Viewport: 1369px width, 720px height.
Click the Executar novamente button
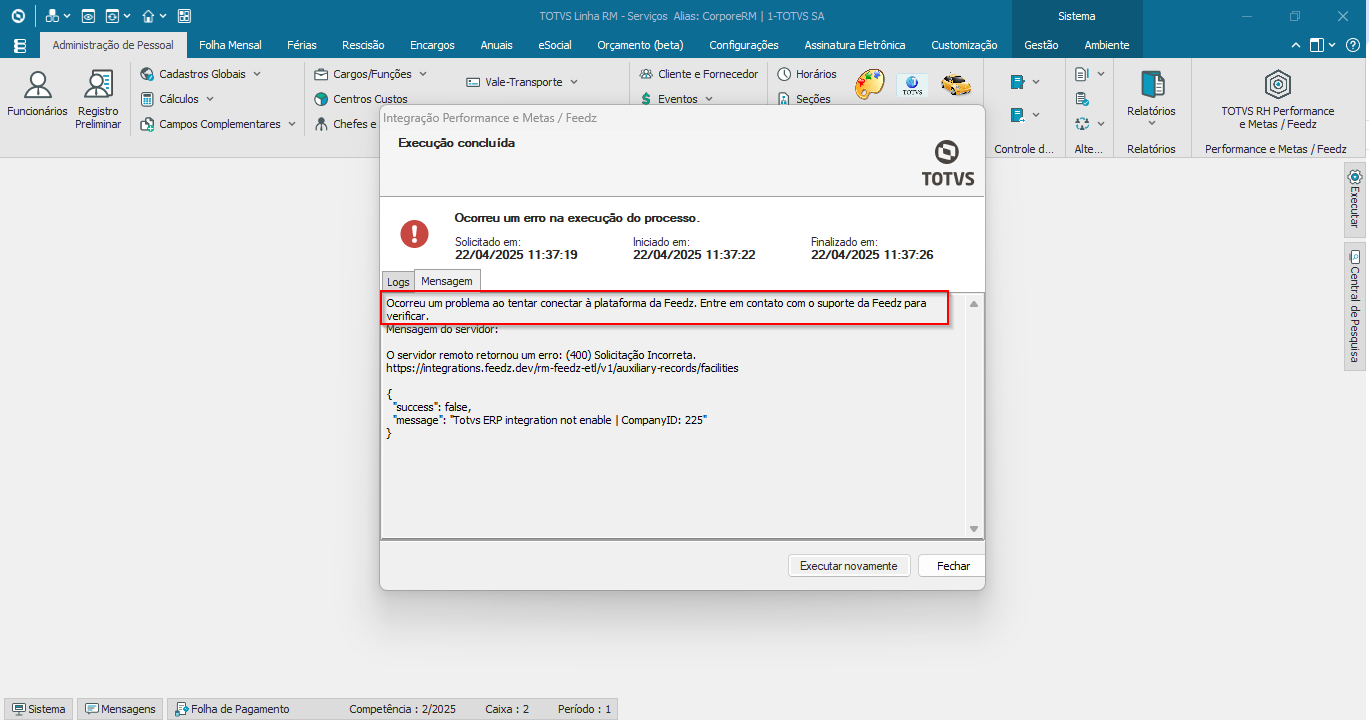coord(849,566)
